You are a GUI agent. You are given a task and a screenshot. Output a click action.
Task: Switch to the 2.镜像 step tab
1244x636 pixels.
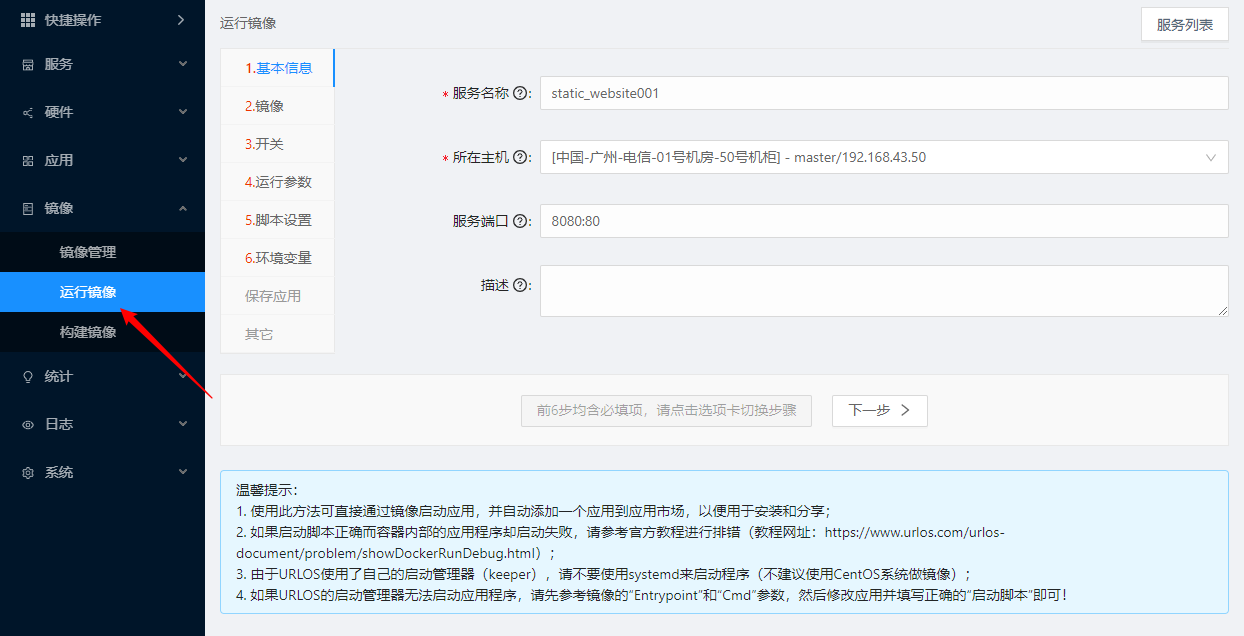(x=265, y=106)
